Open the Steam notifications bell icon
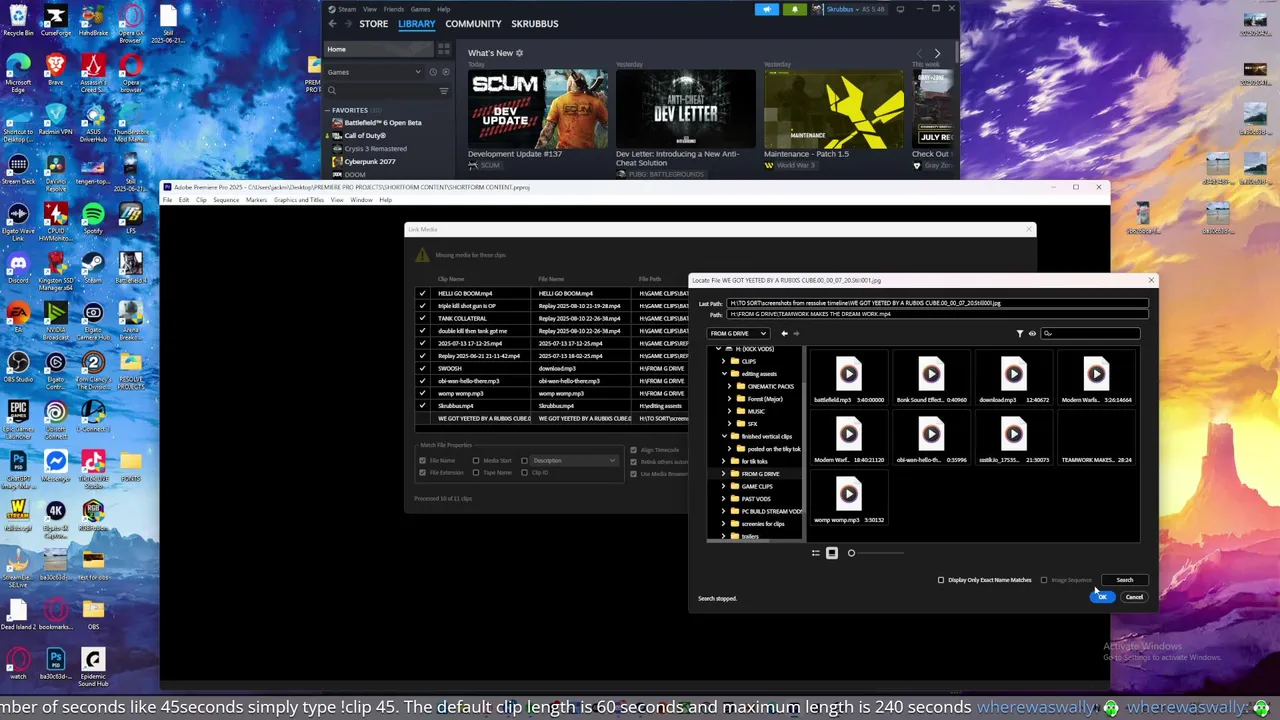This screenshot has width=1280, height=720. coord(794,9)
